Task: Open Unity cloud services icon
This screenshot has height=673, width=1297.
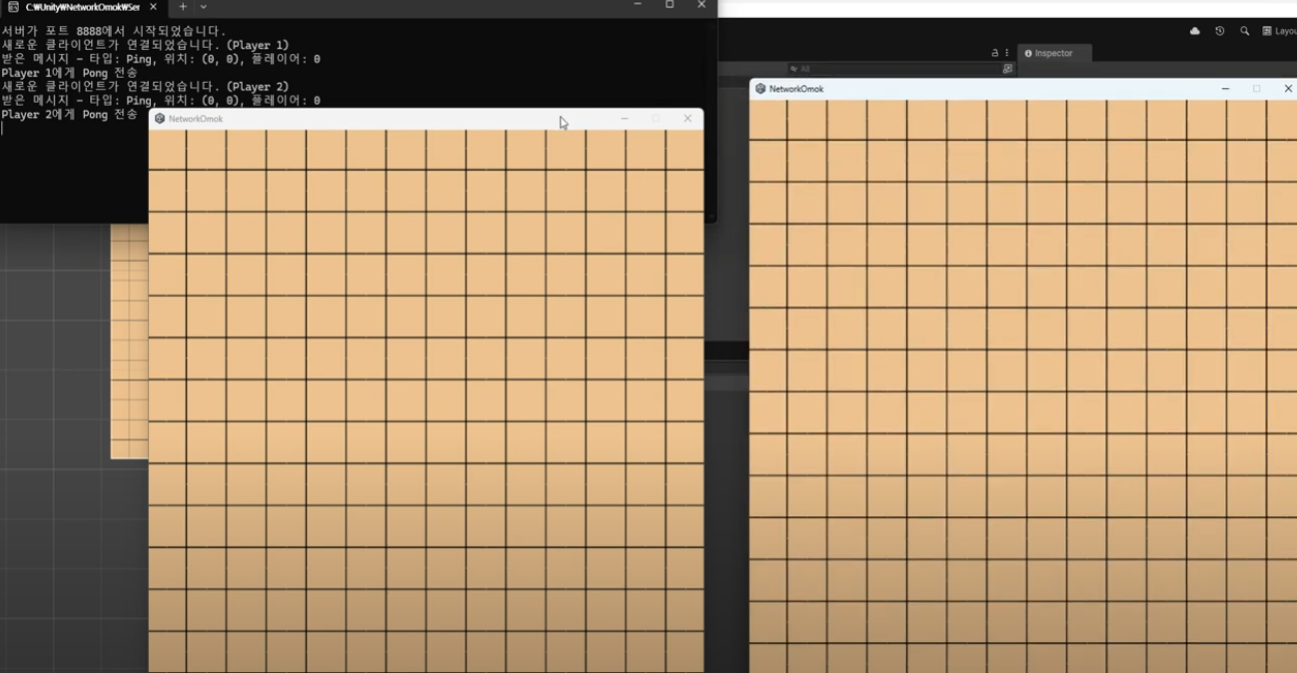Action: [x=1195, y=31]
